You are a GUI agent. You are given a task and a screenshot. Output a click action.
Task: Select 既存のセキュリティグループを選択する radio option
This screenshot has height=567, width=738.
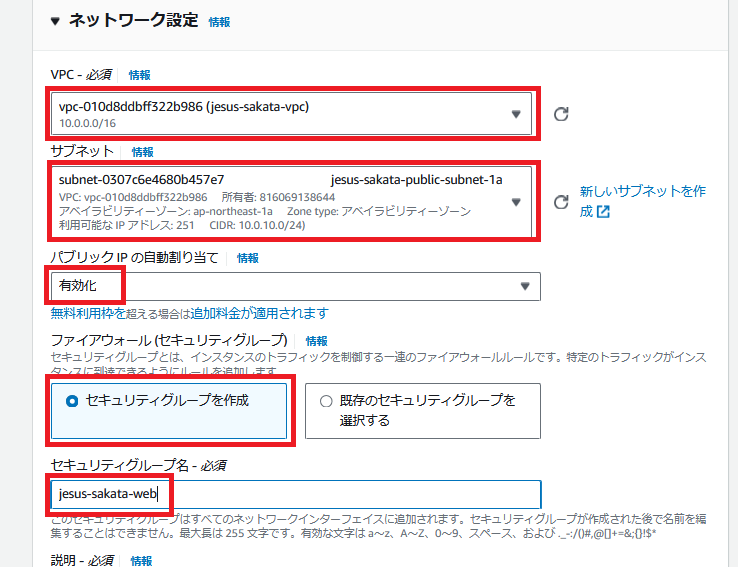[x=423, y=411]
